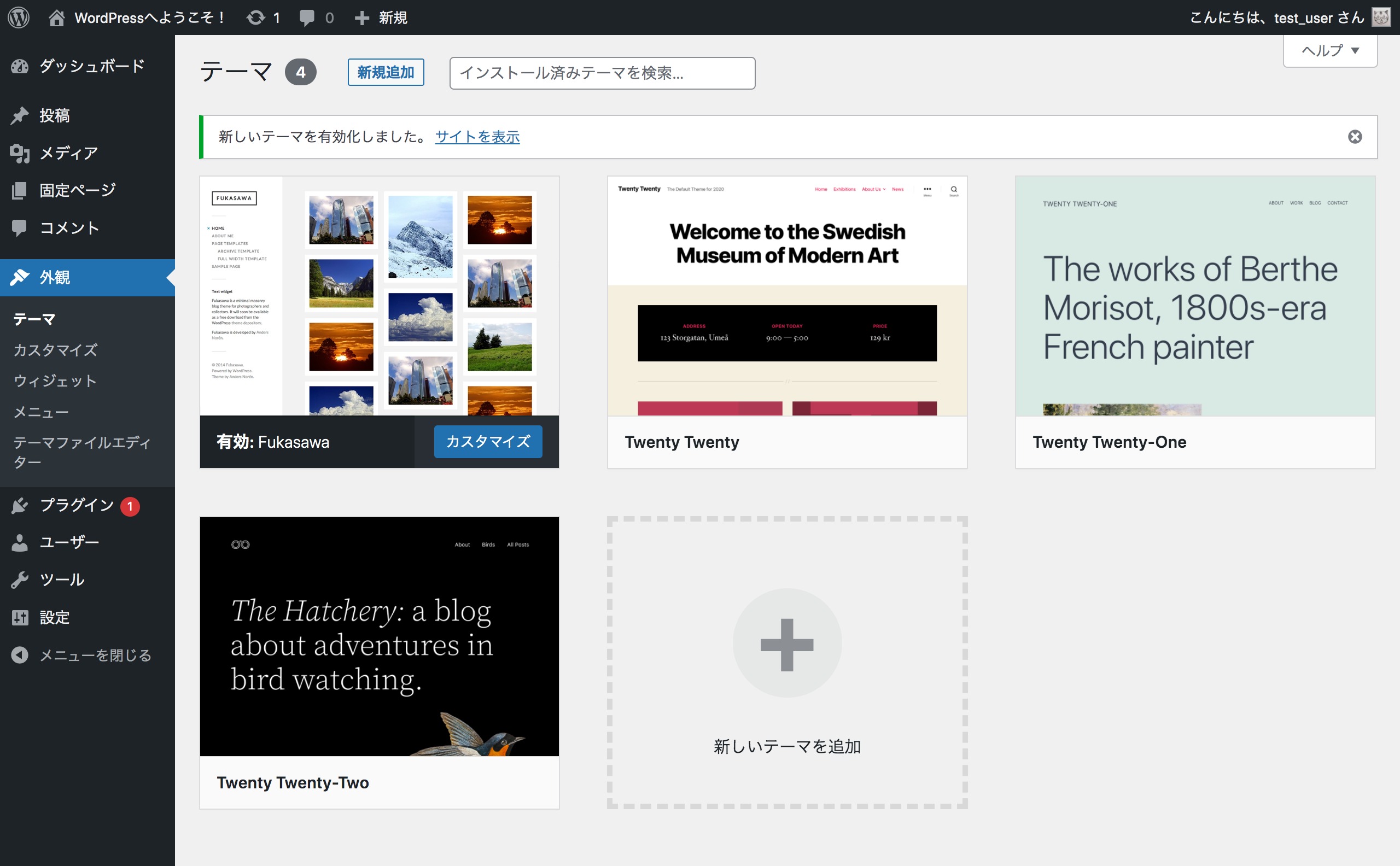Expand the ヘルプ help dropdown
The image size is (1400, 866).
[1329, 51]
